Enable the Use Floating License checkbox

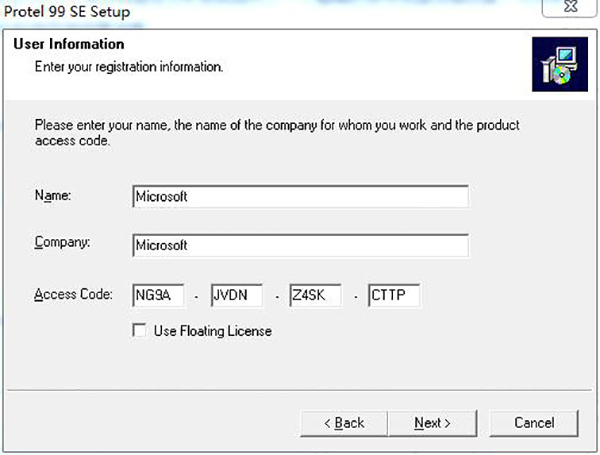(139, 331)
